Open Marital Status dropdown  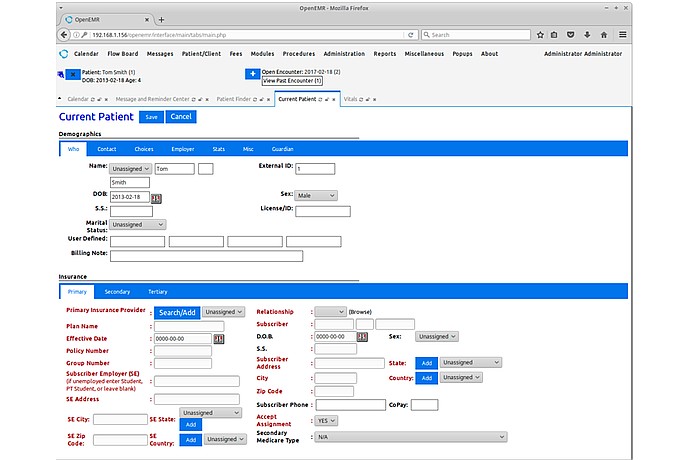point(137,224)
